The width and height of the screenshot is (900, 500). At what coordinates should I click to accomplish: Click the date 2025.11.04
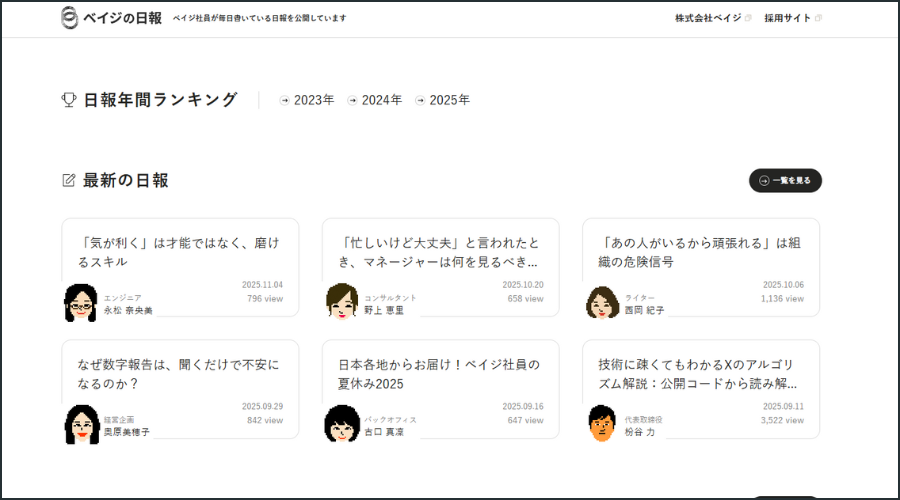click(x=262, y=285)
